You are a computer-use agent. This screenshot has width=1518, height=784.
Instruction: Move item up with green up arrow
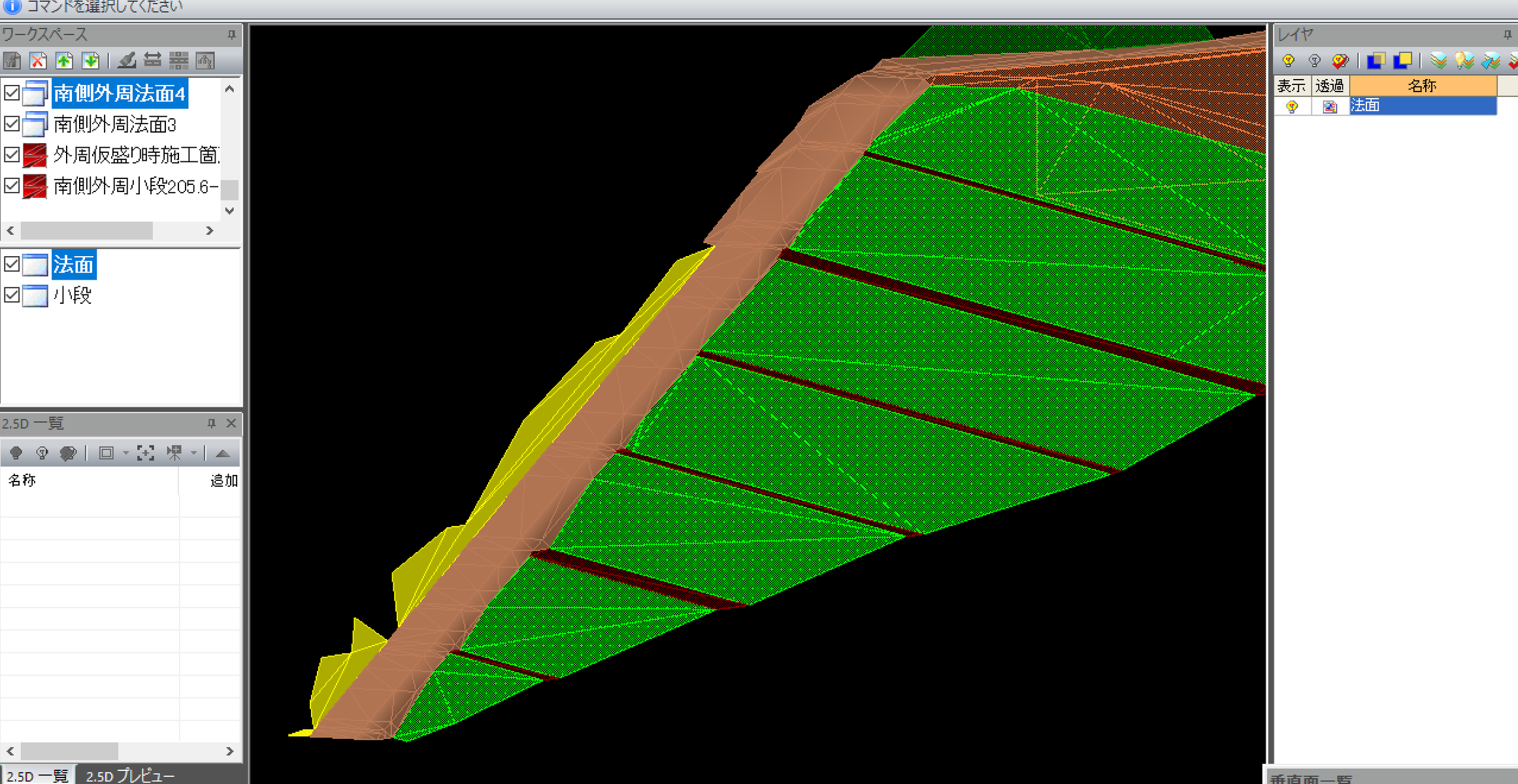coord(64,61)
